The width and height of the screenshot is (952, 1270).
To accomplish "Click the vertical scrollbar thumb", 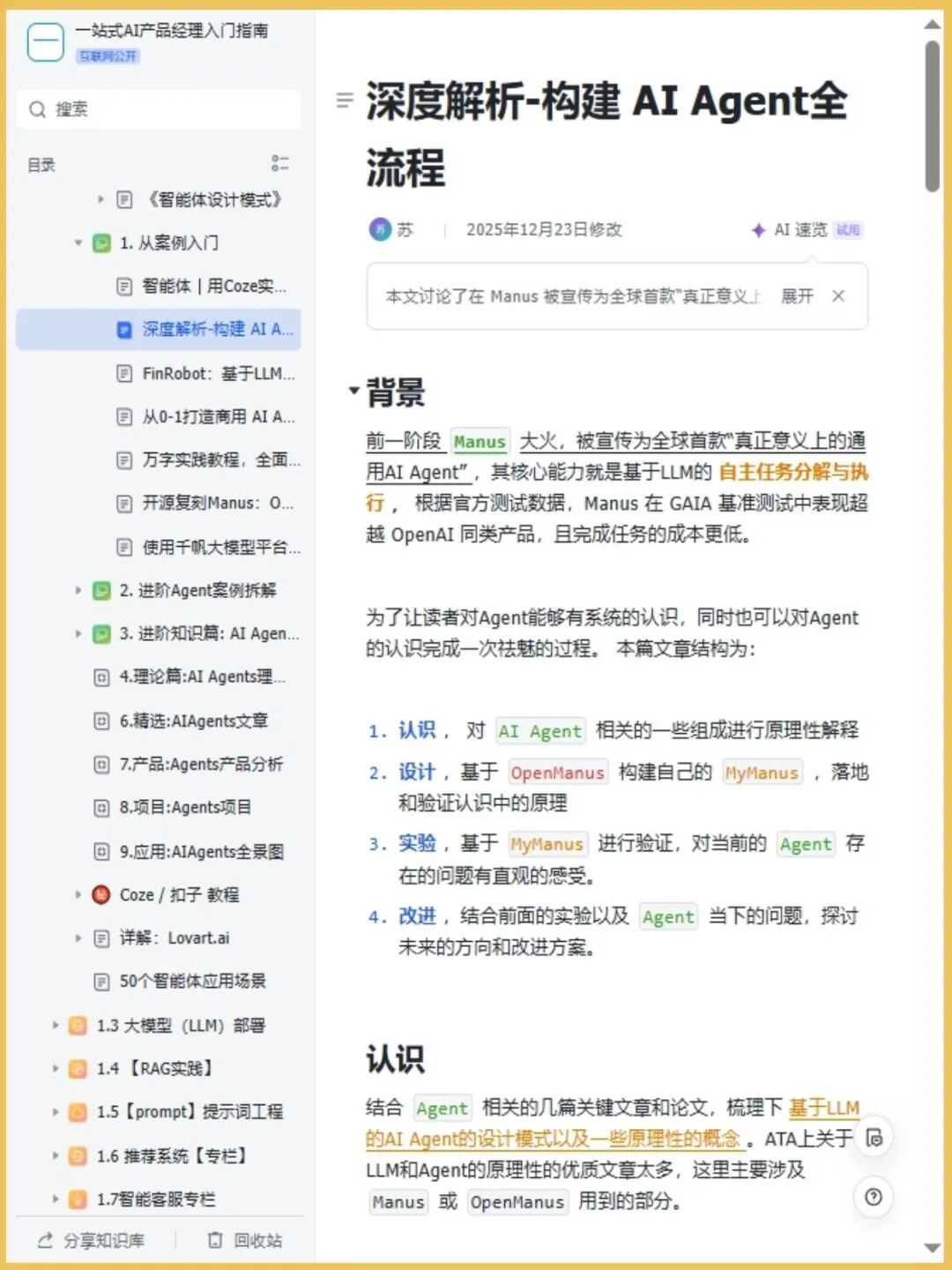I will [932, 115].
